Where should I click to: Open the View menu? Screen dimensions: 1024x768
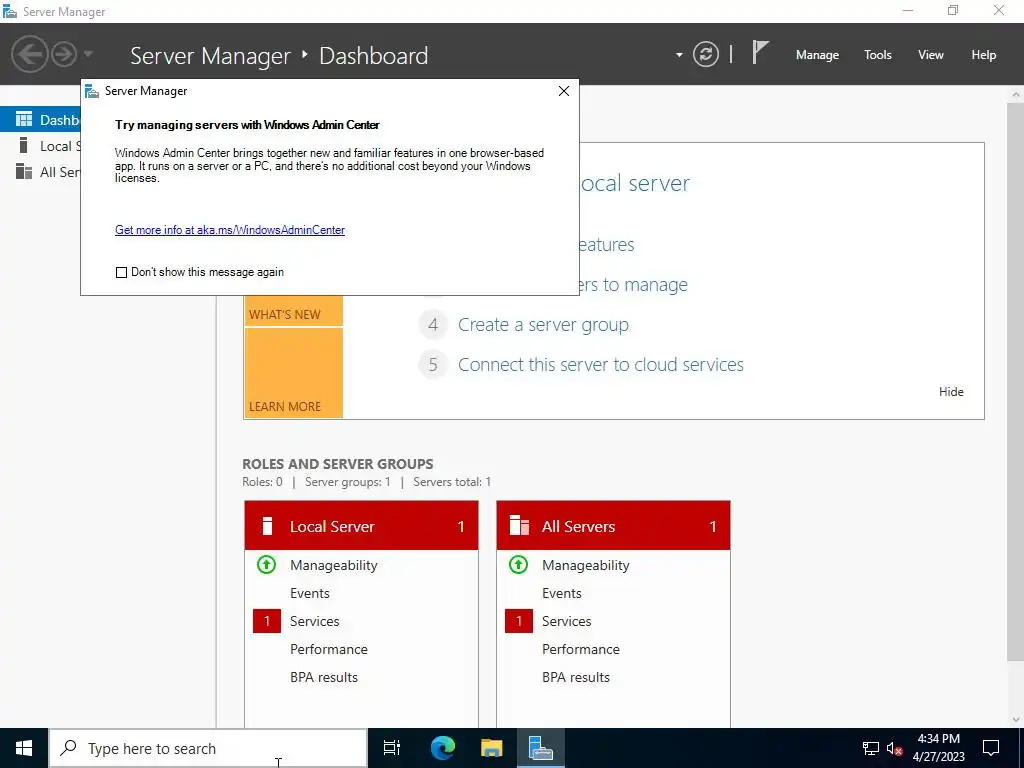[930, 55]
